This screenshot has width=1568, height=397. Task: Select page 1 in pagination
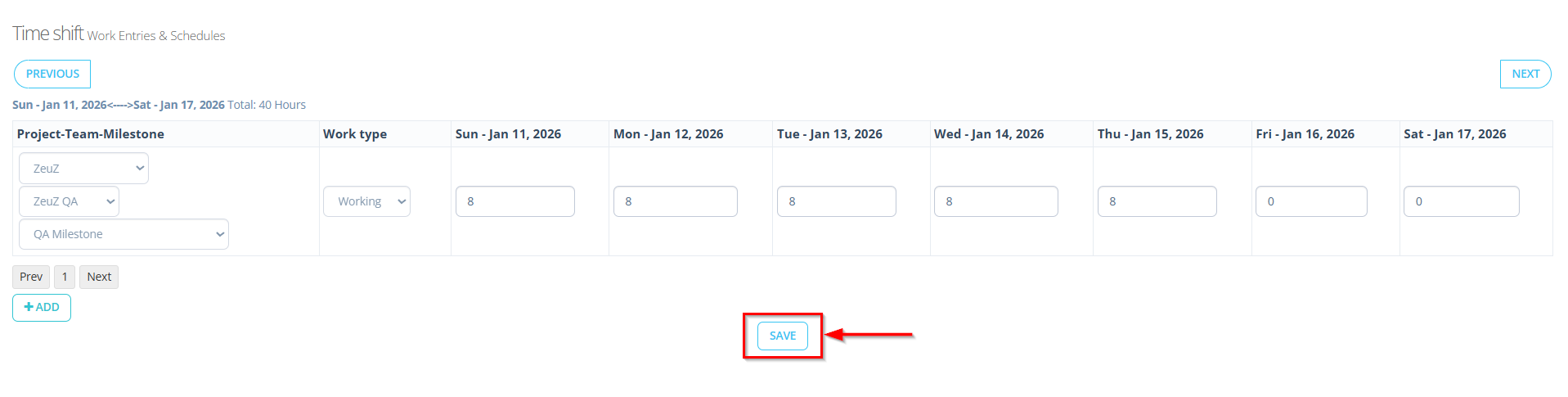pyautogui.click(x=65, y=277)
